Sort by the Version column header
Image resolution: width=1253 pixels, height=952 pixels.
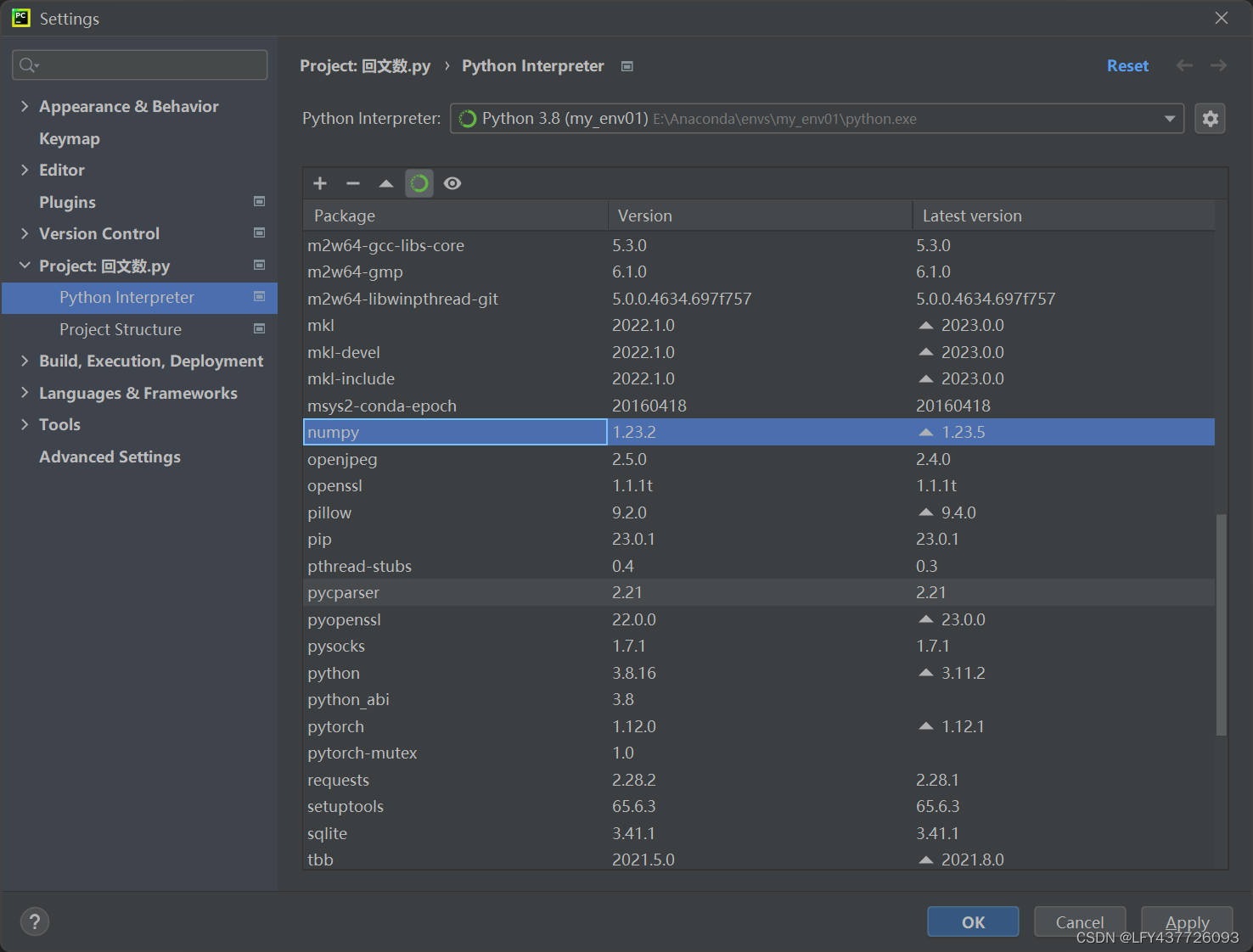click(760, 216)
